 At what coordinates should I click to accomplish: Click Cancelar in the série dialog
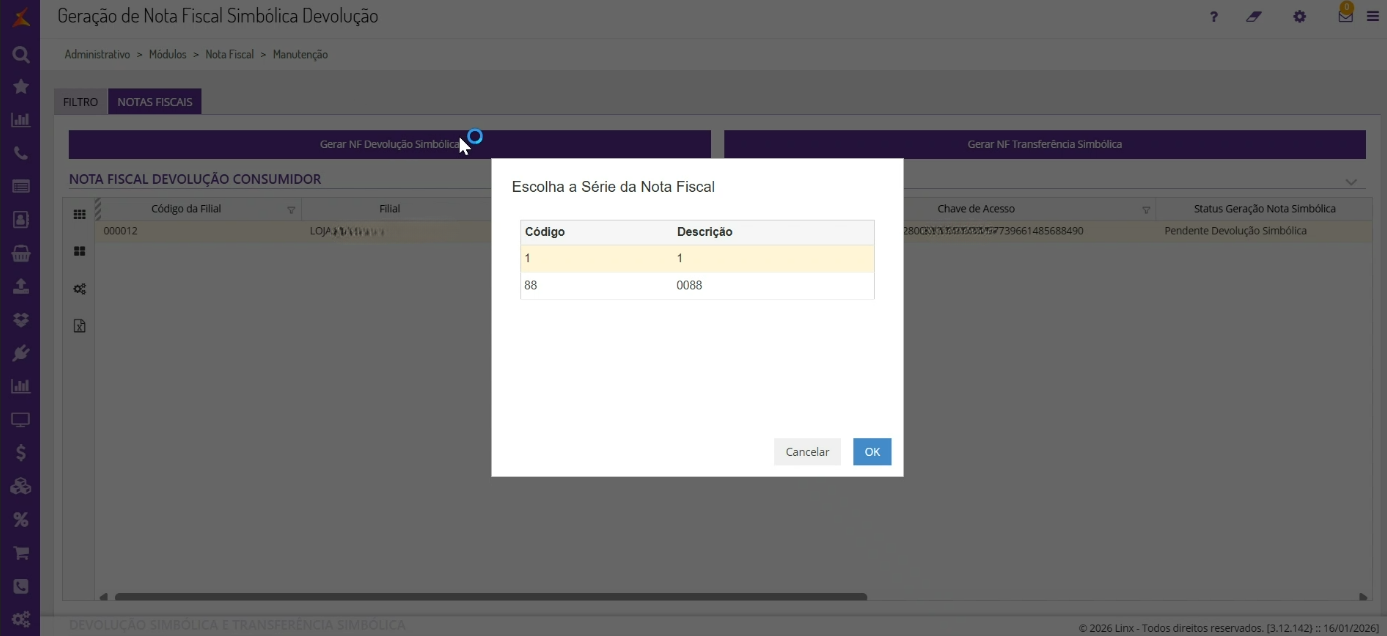807,452
